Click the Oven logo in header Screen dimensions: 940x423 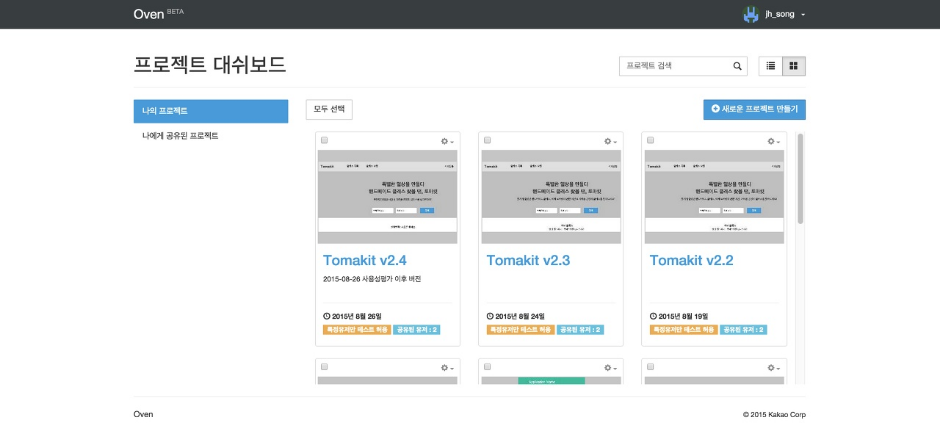pos(148,14)
